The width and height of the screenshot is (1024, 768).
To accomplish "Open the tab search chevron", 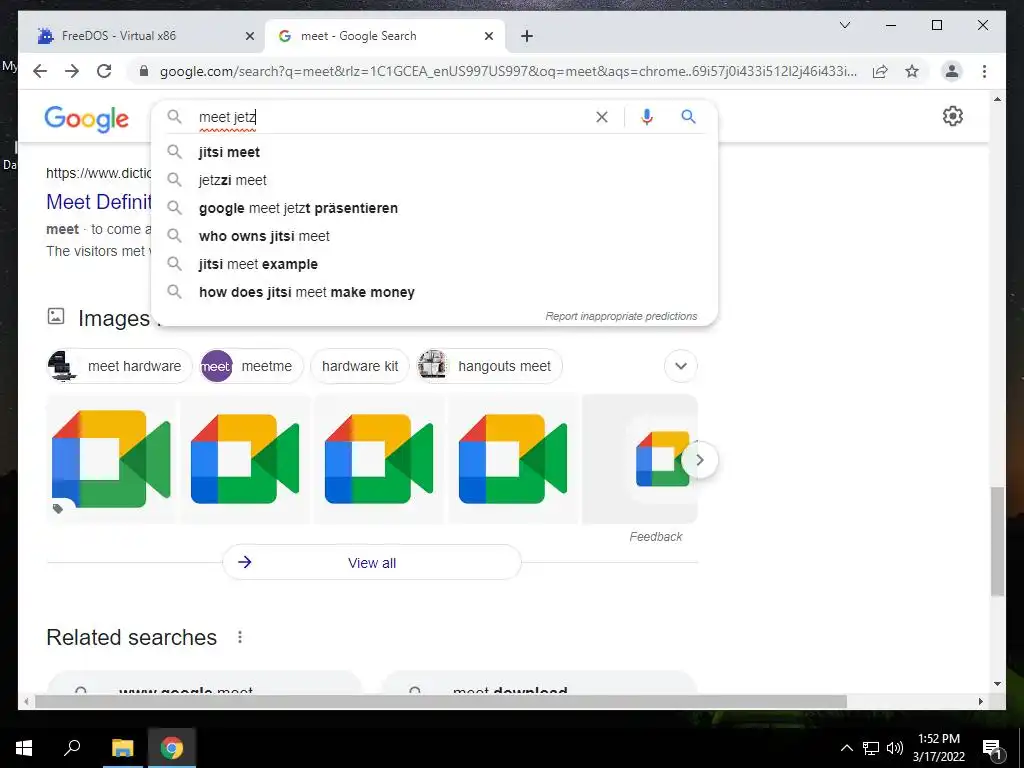I will tap(844, 25).
